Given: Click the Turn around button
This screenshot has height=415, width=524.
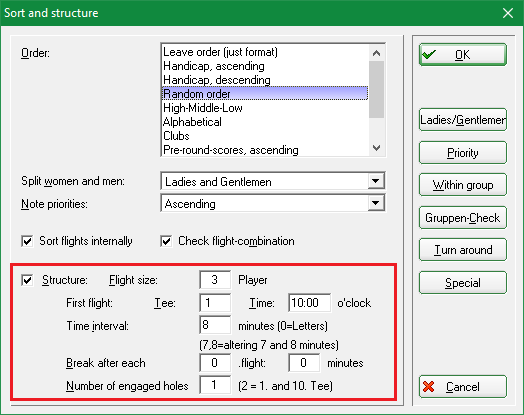Looking at the screenshot, I should point(463,250).
